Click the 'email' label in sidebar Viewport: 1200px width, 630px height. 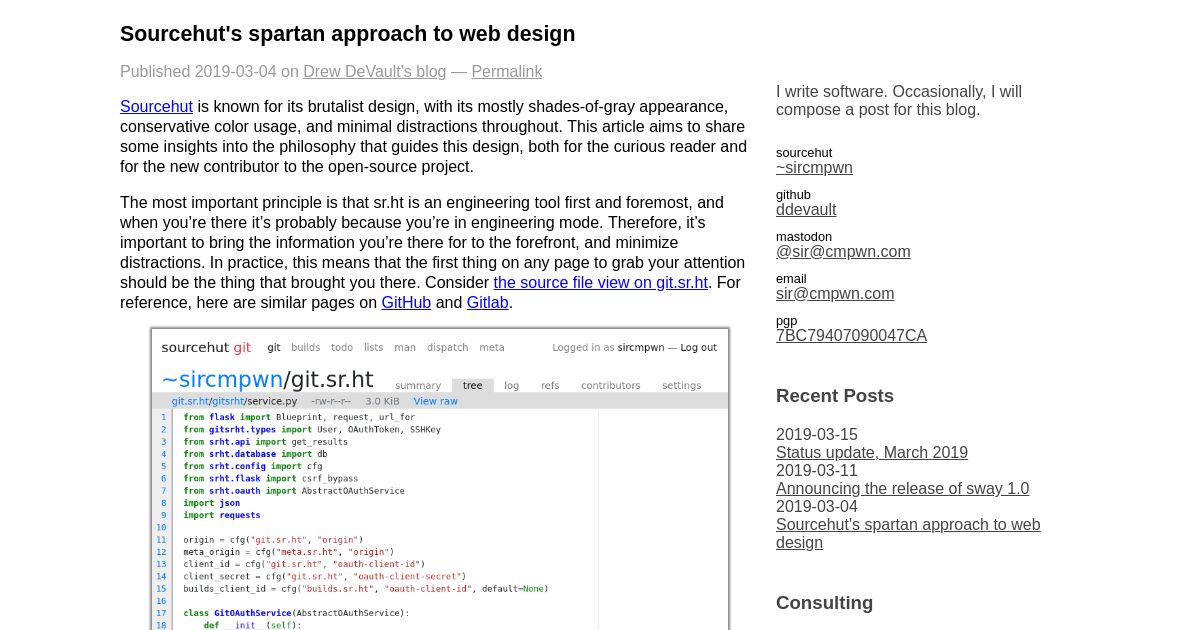click(791, 279)
